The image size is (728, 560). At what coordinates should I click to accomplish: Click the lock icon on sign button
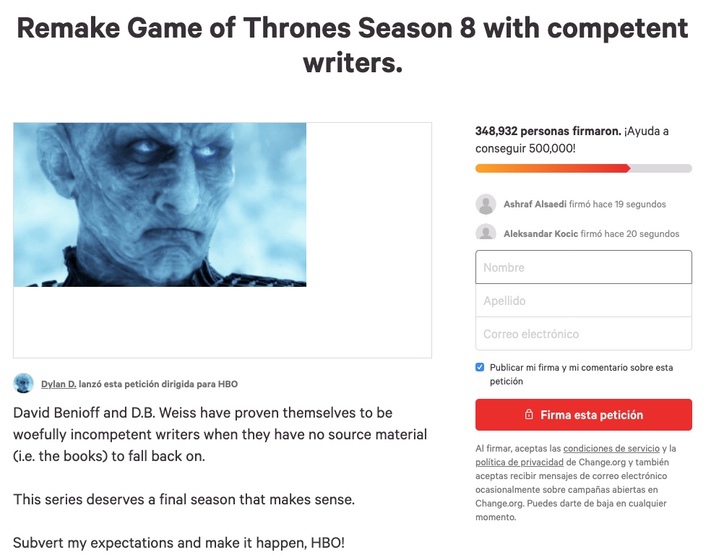[529, 414]
